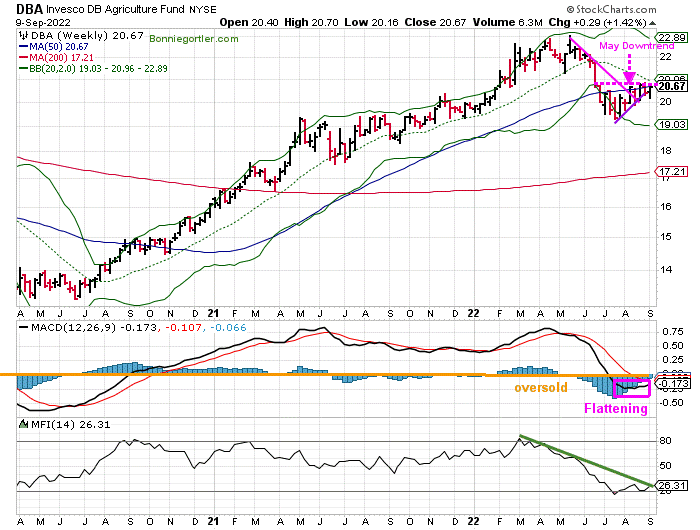
Task: Click the blue MA(50) legend line
Action: pyautogui.click(x=24, y=46)
